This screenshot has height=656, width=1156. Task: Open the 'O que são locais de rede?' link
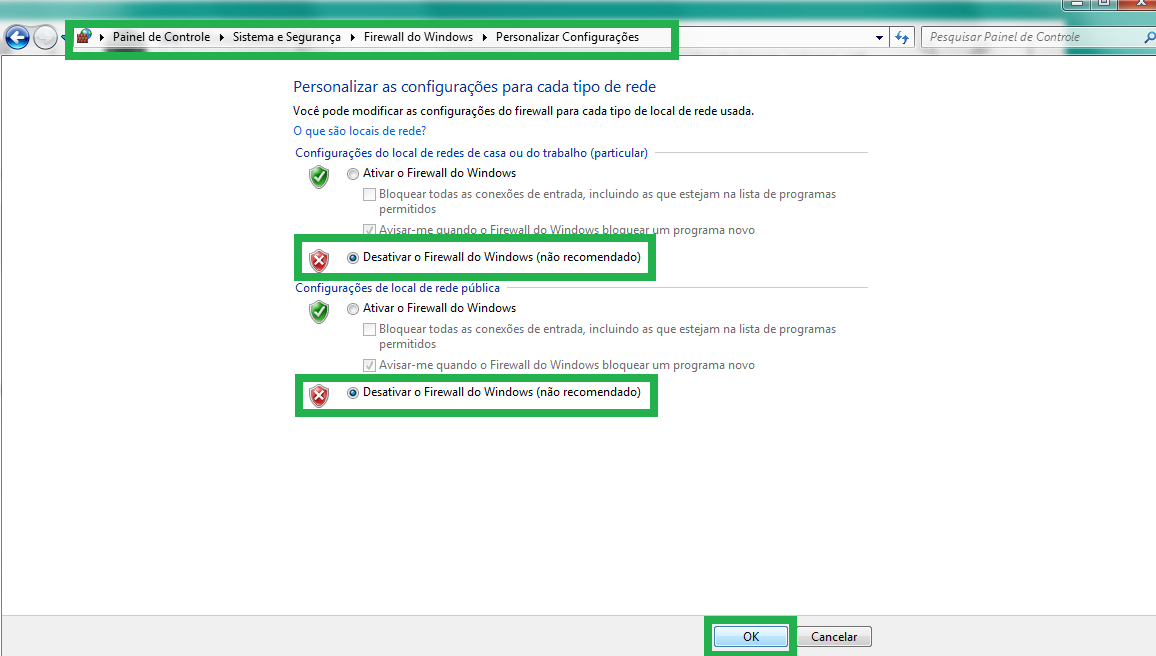pyautogui.click(x=360, y=130)
